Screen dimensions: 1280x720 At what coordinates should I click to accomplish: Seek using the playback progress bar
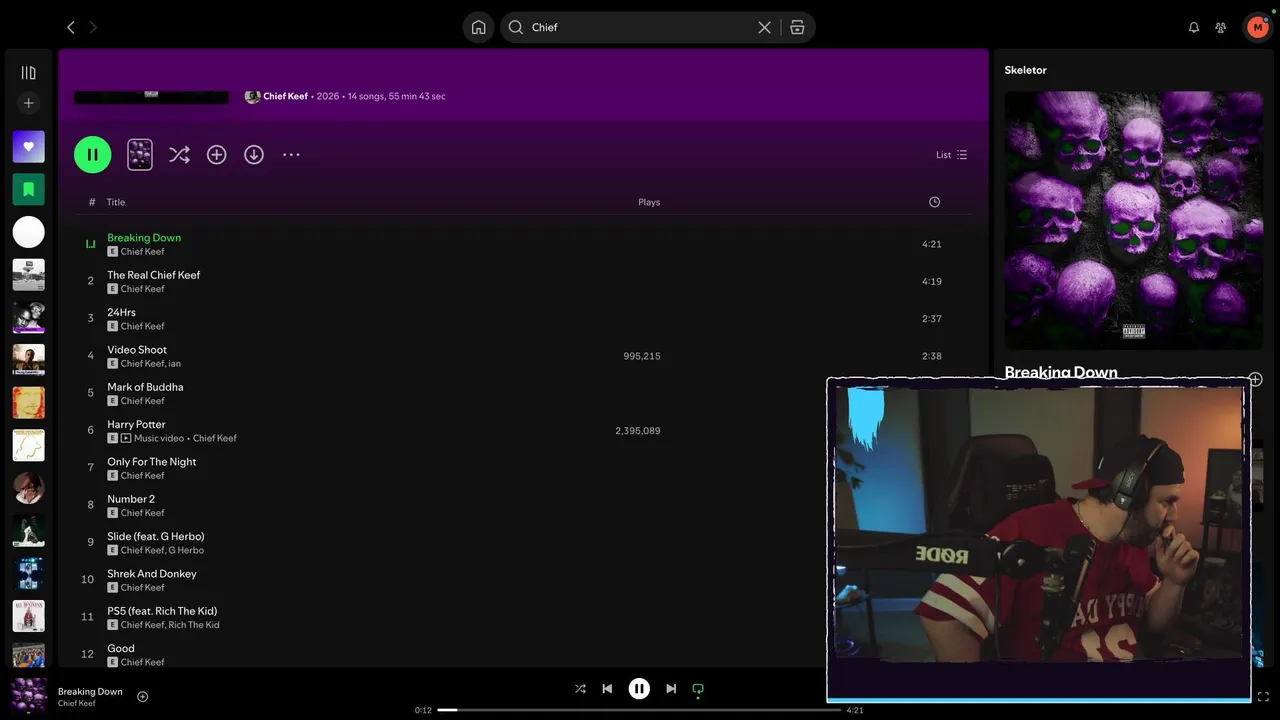tap(639, 710)
